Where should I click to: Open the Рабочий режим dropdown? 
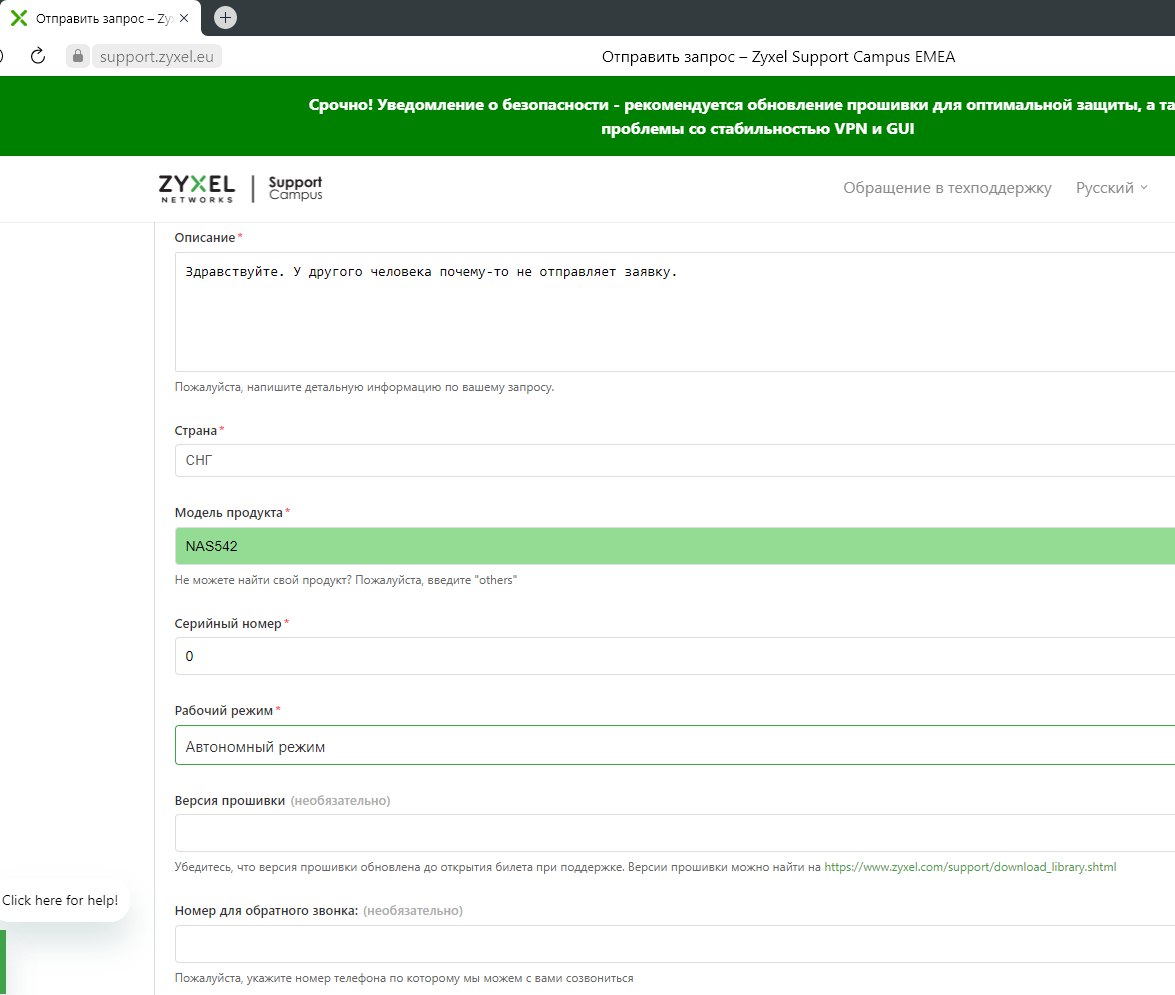pyautogui.click(x=674, y=746)
